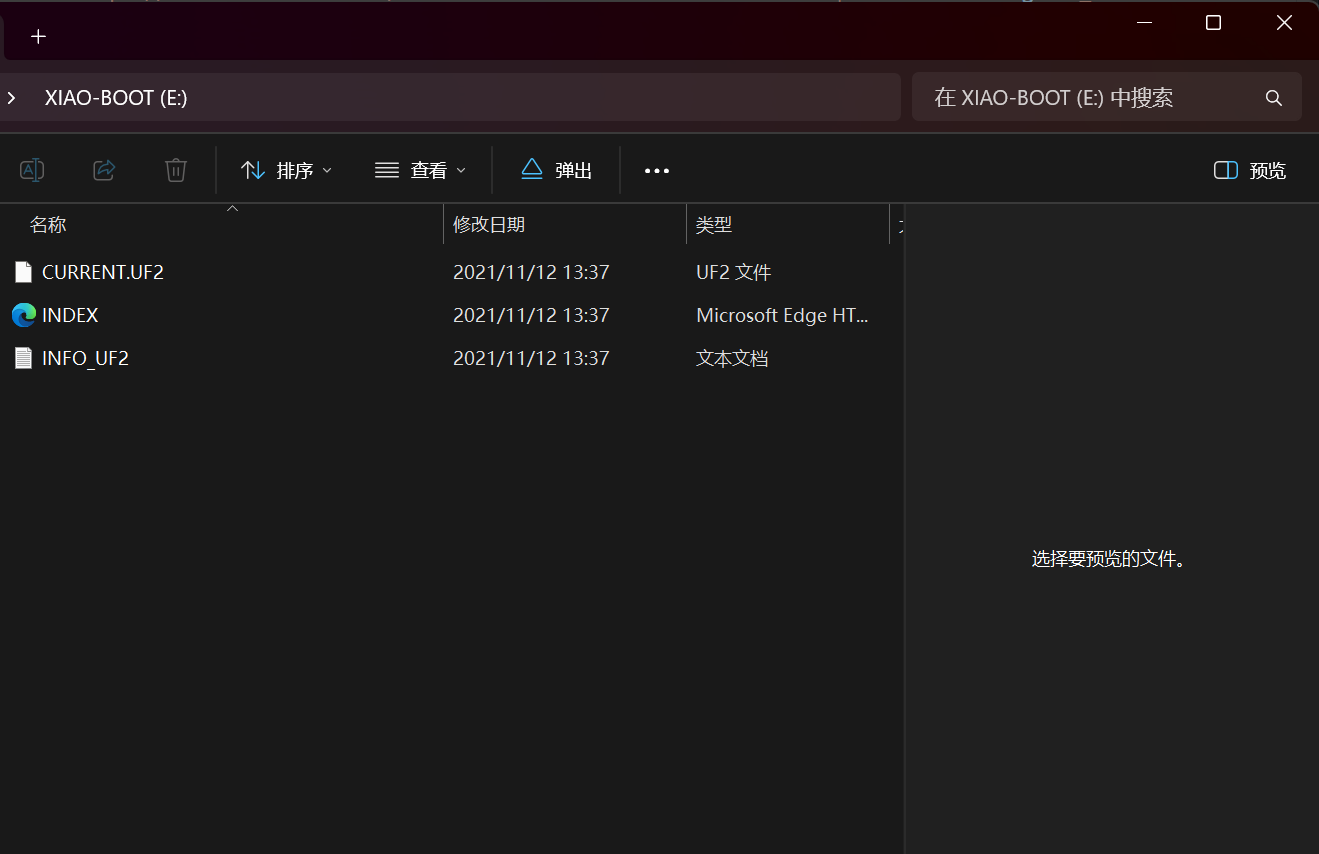Select the Microsoft Edge INDEX file icon

point(24,315)
